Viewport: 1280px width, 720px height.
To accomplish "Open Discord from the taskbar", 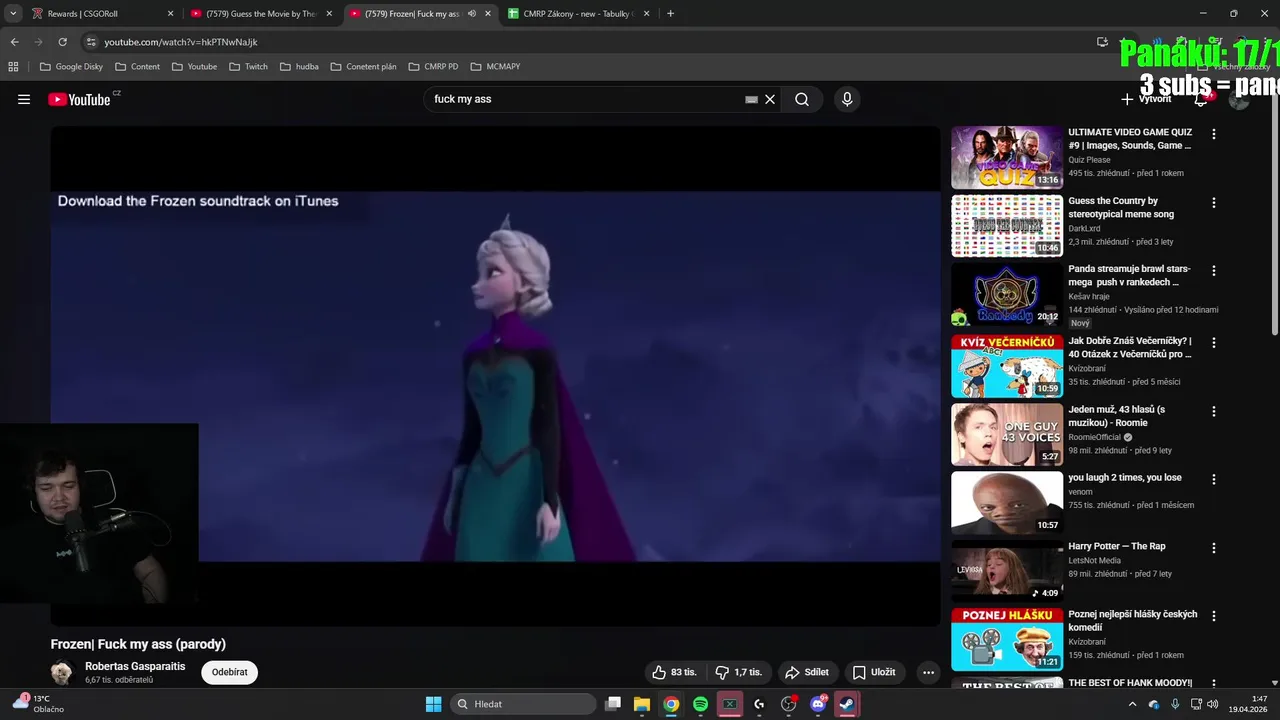I will point(818,704).
